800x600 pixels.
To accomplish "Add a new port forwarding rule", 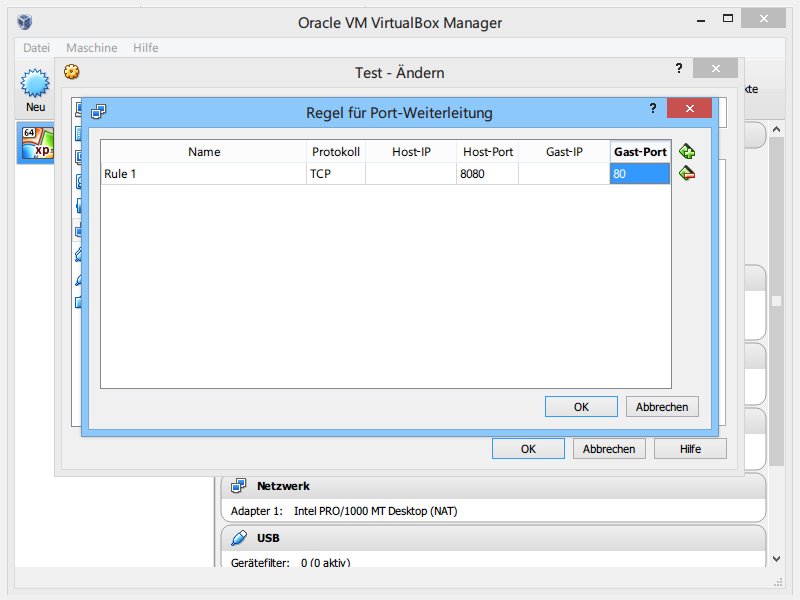I will click(x=687, y=152).
